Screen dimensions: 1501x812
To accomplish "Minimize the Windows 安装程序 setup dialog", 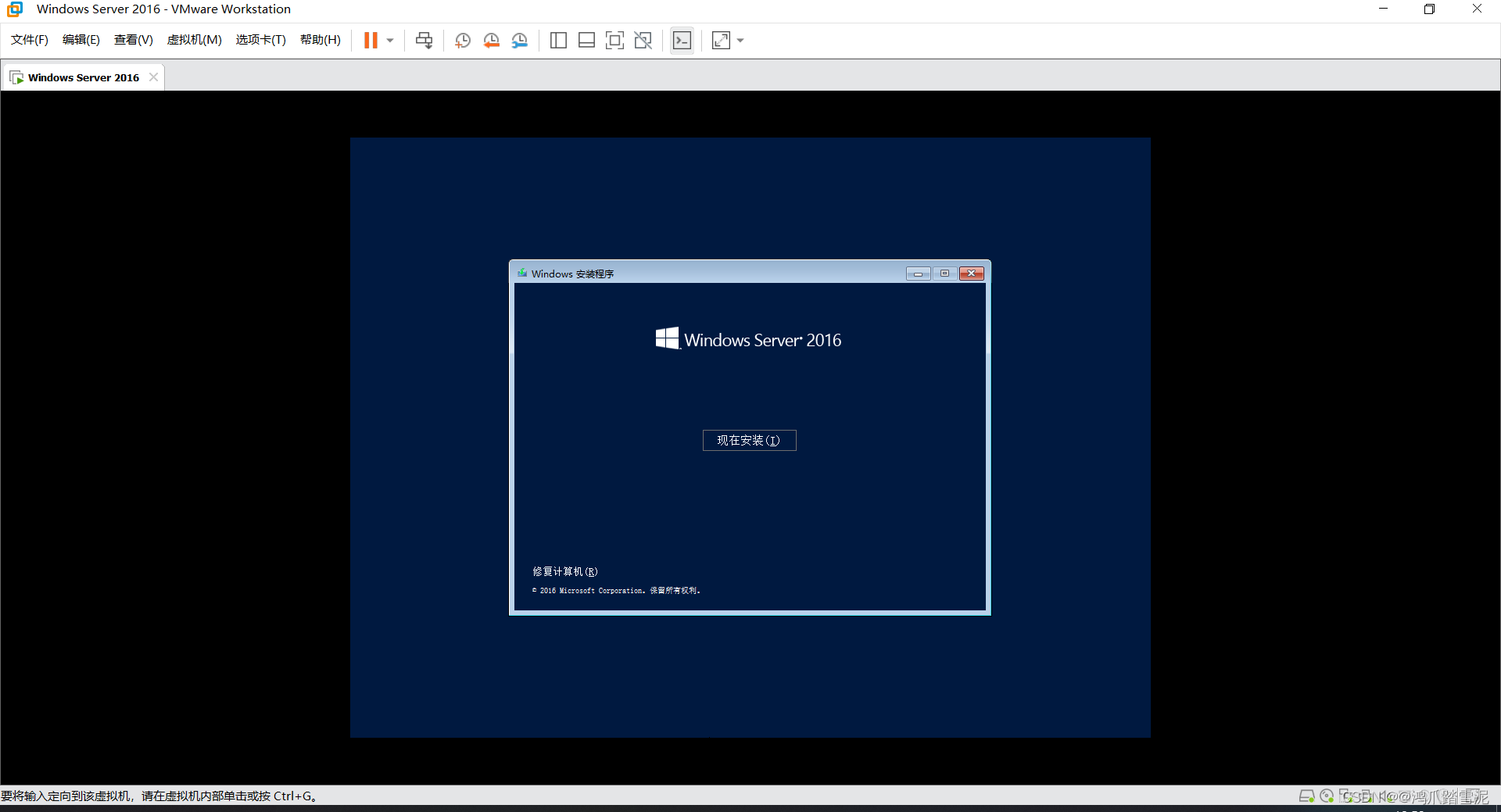I will coord(918,274).
